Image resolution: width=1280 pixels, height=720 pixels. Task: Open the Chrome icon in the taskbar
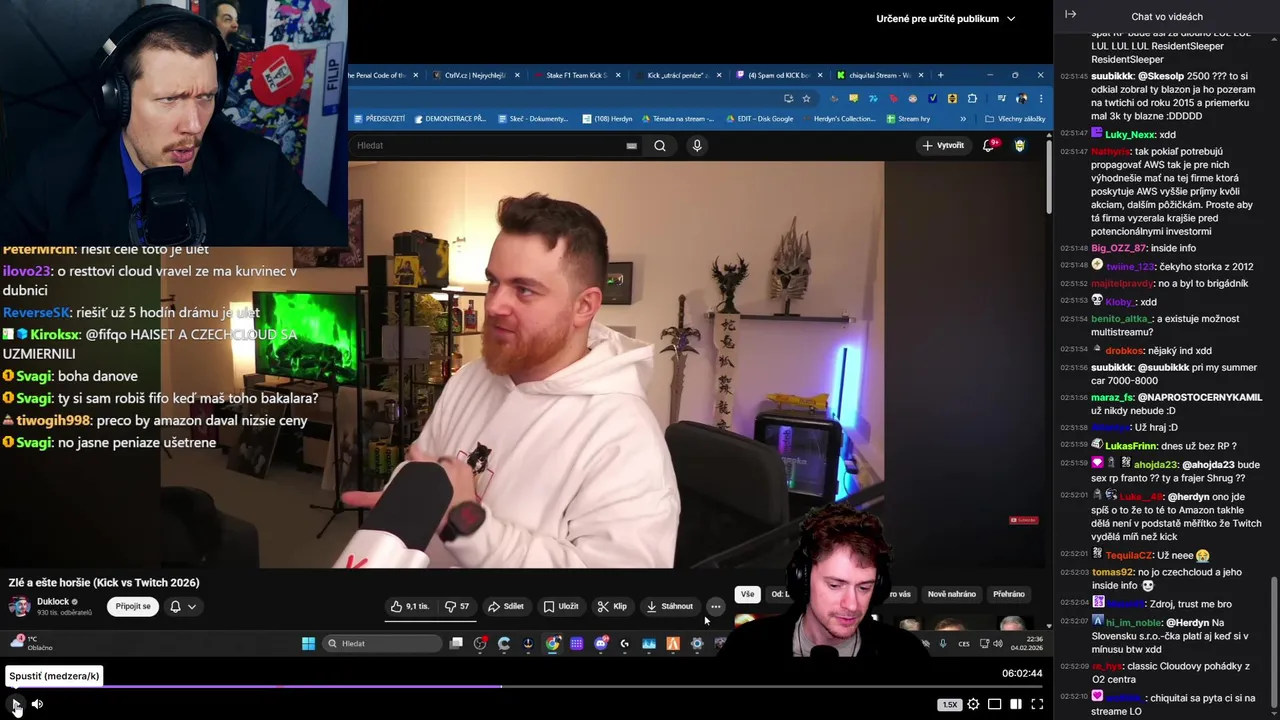[x=552, y=643]
